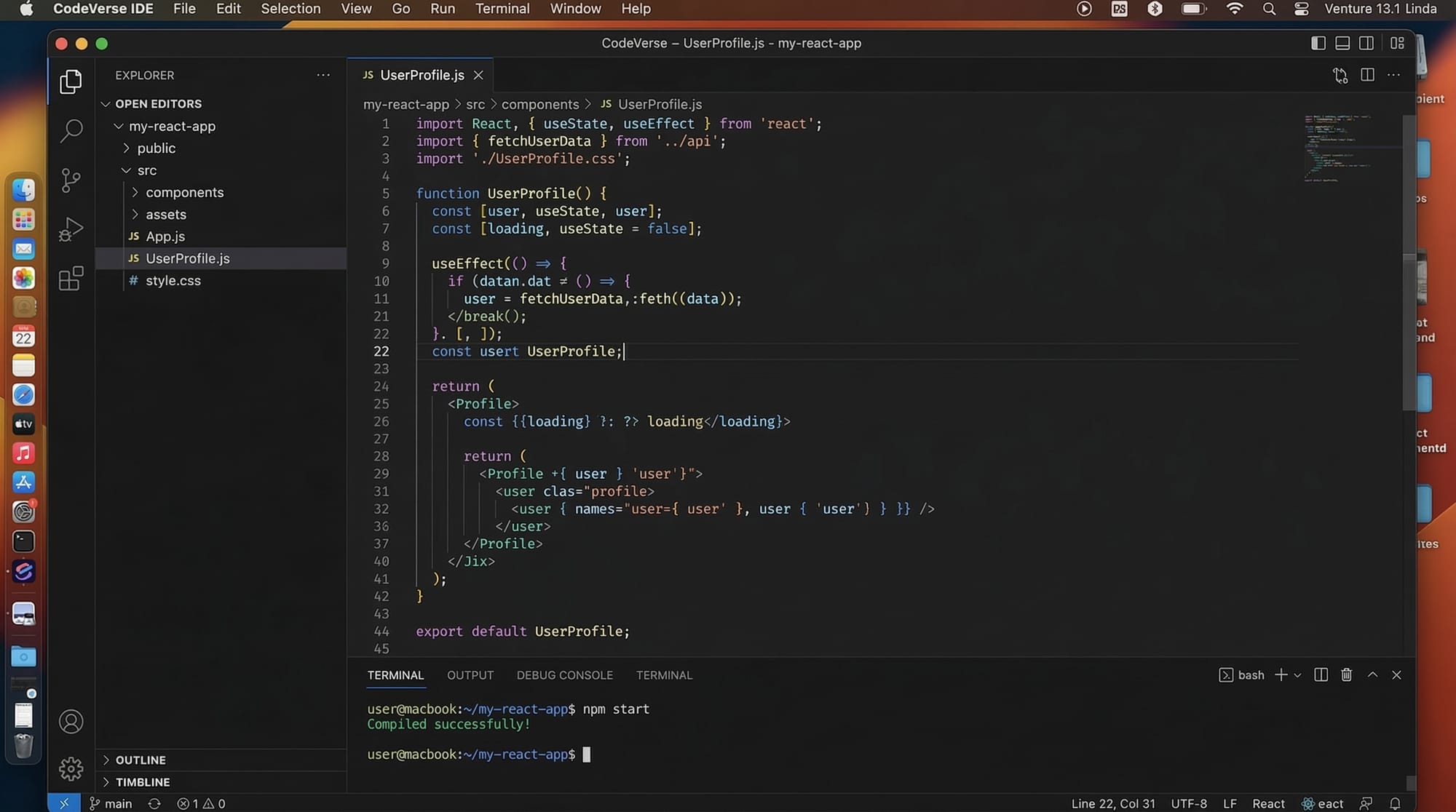1456x812 pixels.
Task: Open style.css in the explorer
Action: 173,280
